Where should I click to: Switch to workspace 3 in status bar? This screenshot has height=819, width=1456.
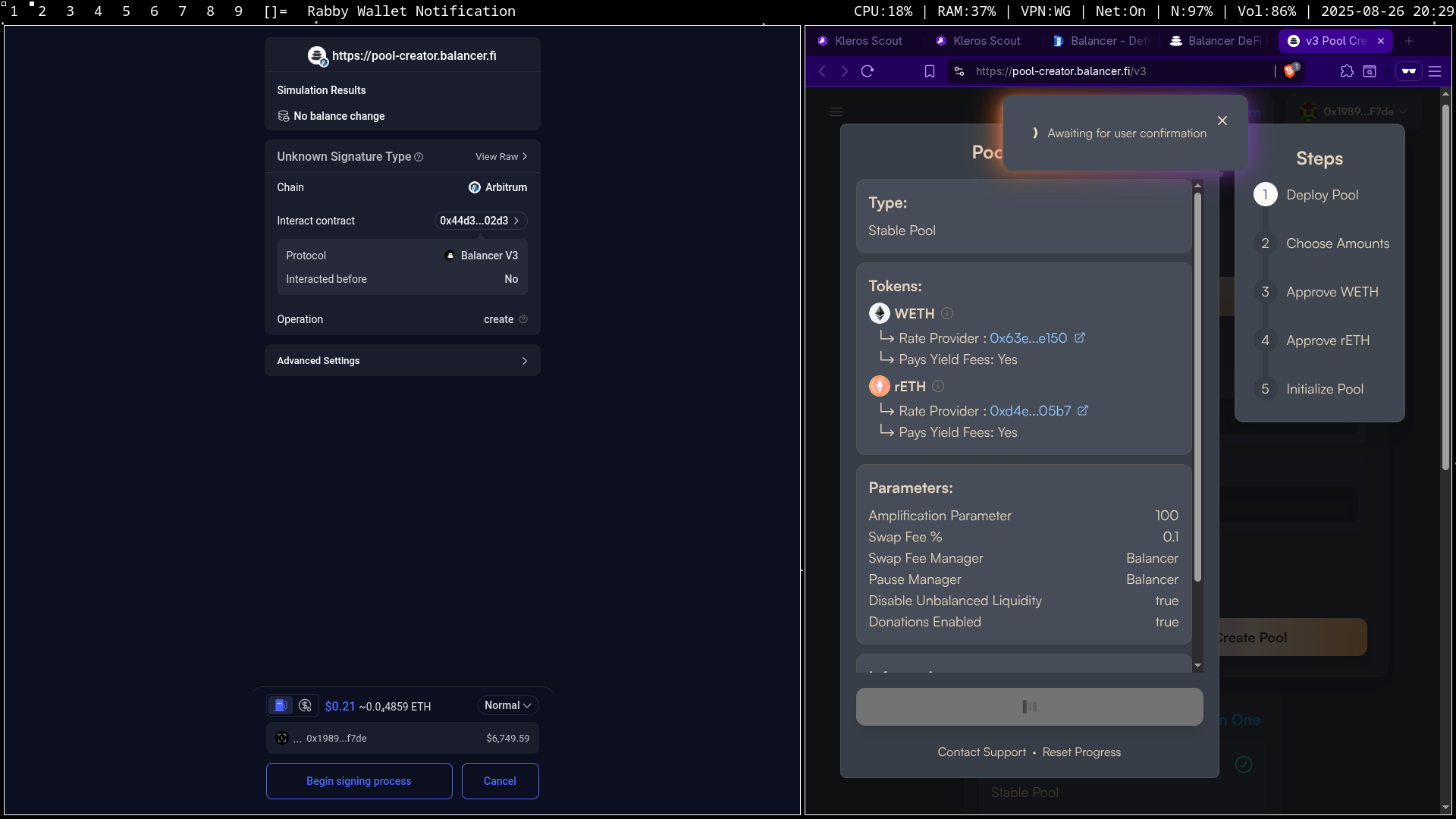(x=70, y=11)
